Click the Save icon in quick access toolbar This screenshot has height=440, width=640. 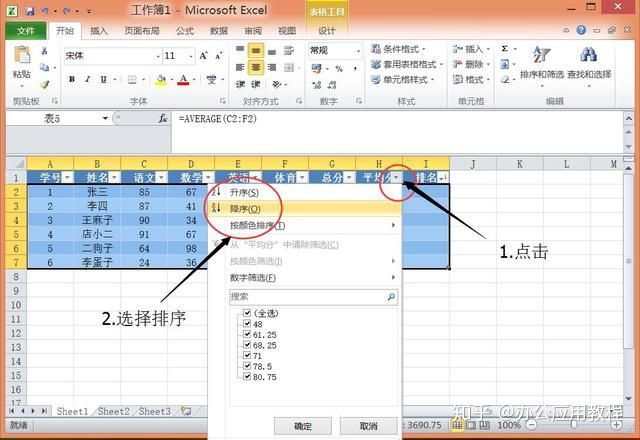[x=30, y=11]
